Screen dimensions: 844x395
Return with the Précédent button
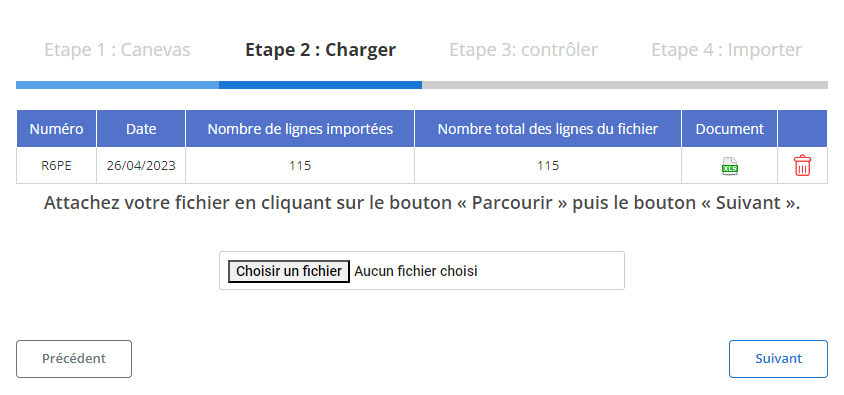pyautogui.click(x=74, y=359)
